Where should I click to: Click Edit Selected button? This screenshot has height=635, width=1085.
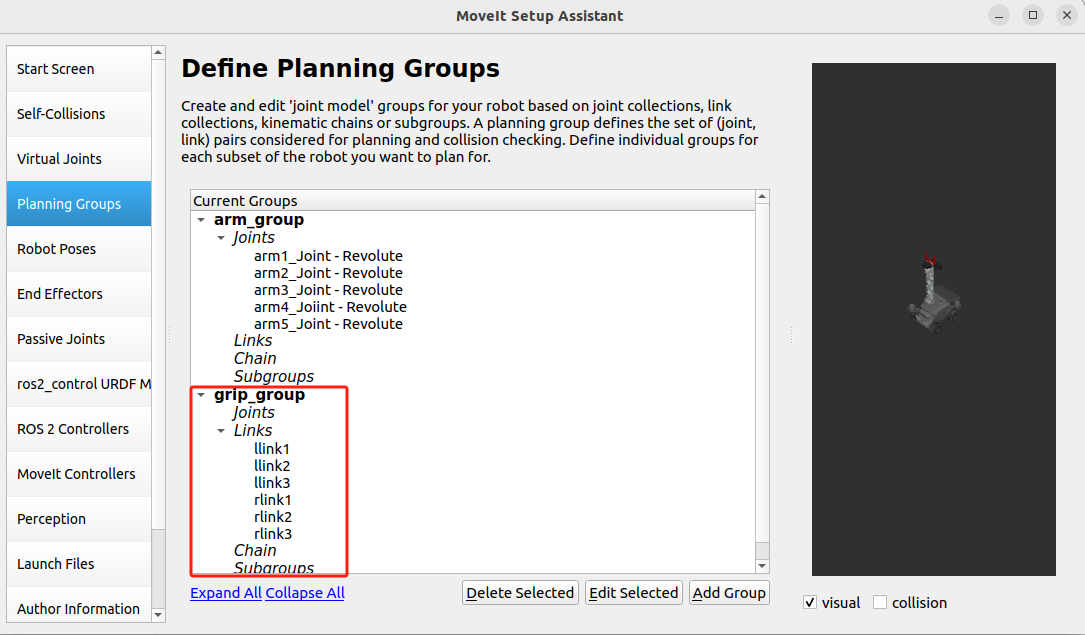click(x=634, y=593)
